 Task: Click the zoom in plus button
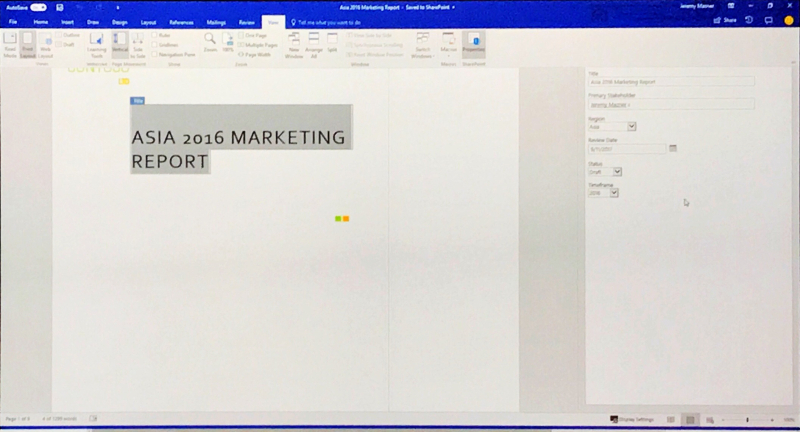[x=772, y=420]
